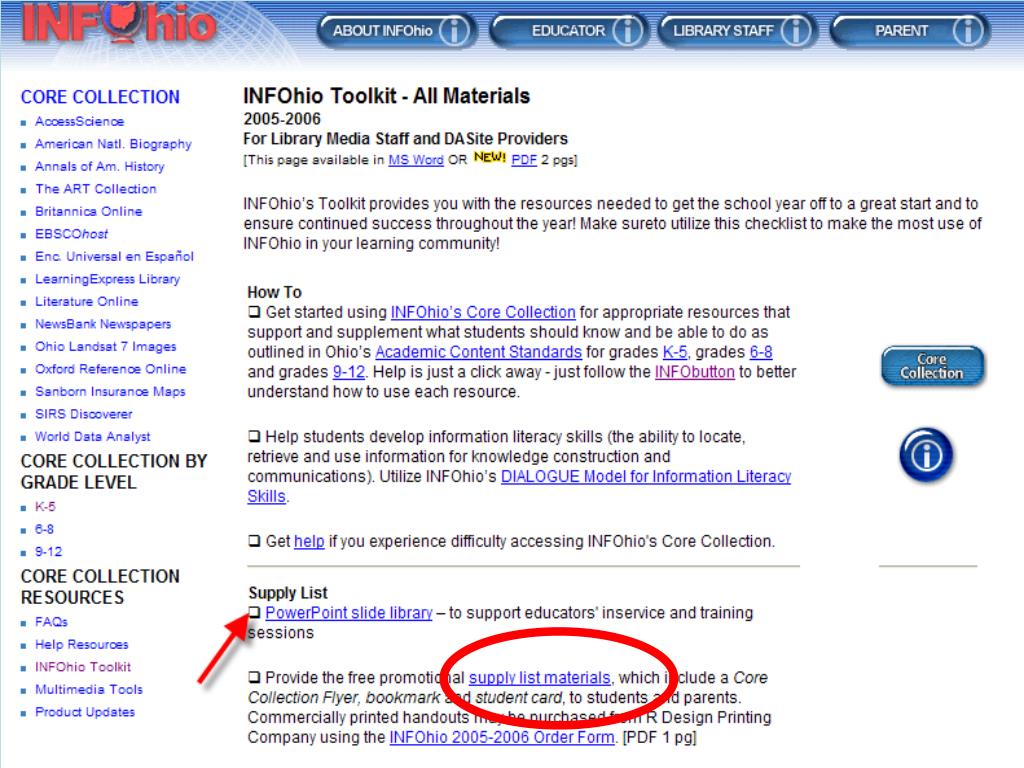Click the yellow NEW! badge
The image size is (1024, 768).
click(490, 157)
